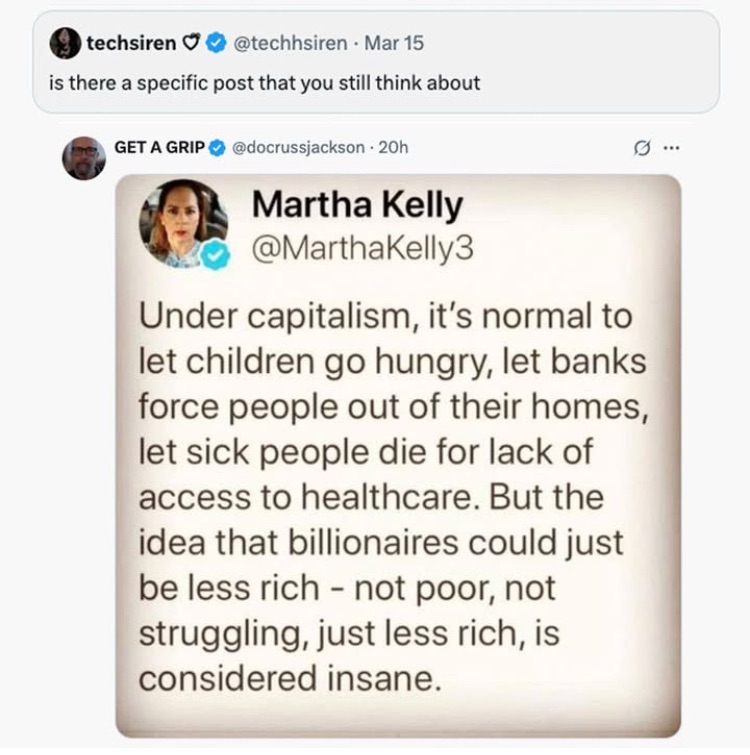Open the 20h post timestamp

point(396,147)
